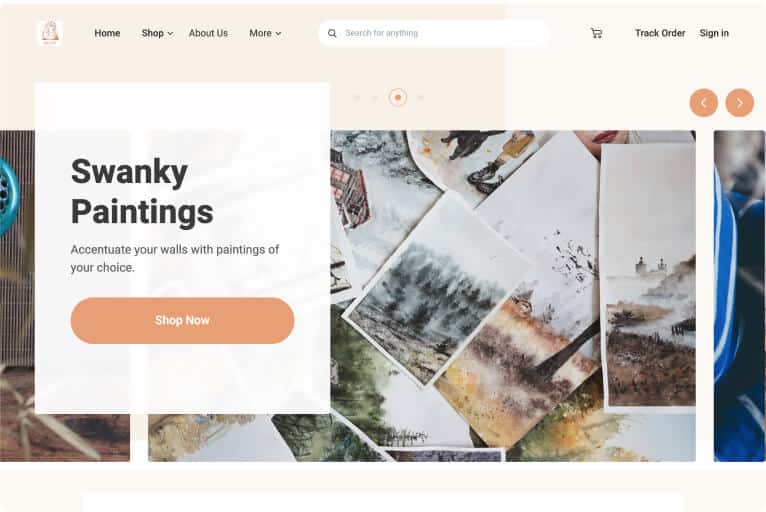This screenshot has width=766, height=512.
Task: Select the active third carousel dot
Action: 398,97
